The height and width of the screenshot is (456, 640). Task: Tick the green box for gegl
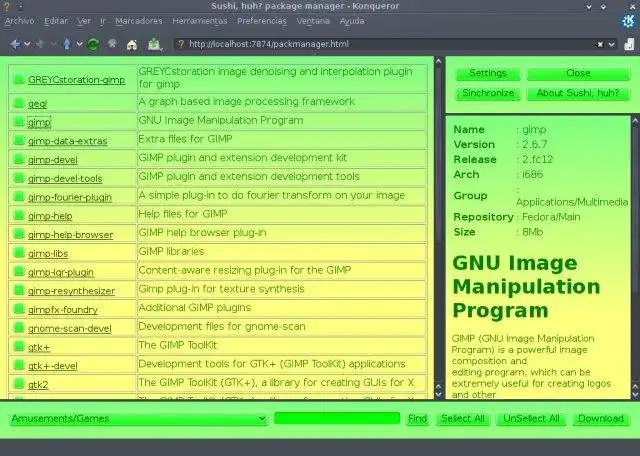pos(19,103)
